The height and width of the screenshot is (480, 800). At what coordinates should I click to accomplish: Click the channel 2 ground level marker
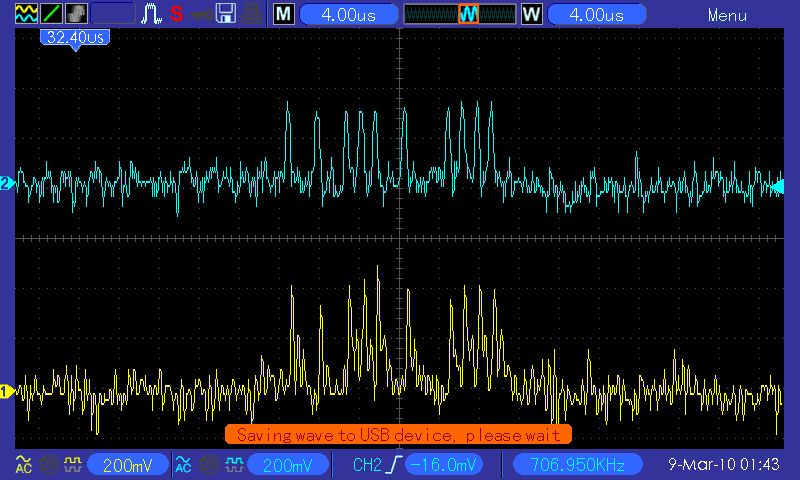[x=7, y=183]
